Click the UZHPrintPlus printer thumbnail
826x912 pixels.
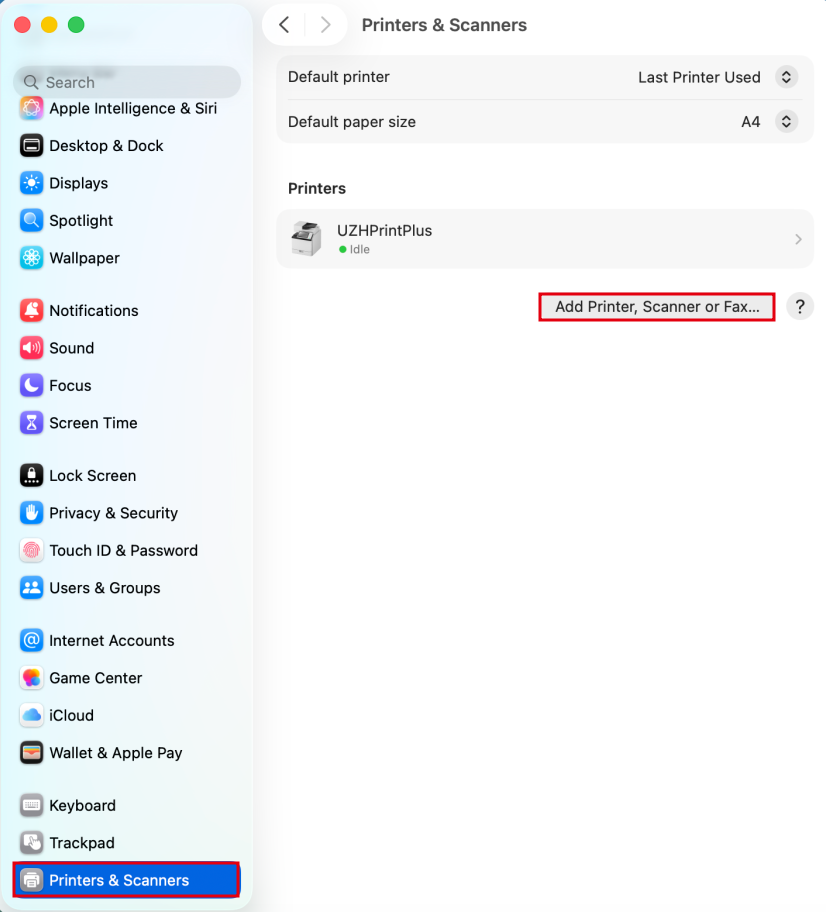[306, 239]
